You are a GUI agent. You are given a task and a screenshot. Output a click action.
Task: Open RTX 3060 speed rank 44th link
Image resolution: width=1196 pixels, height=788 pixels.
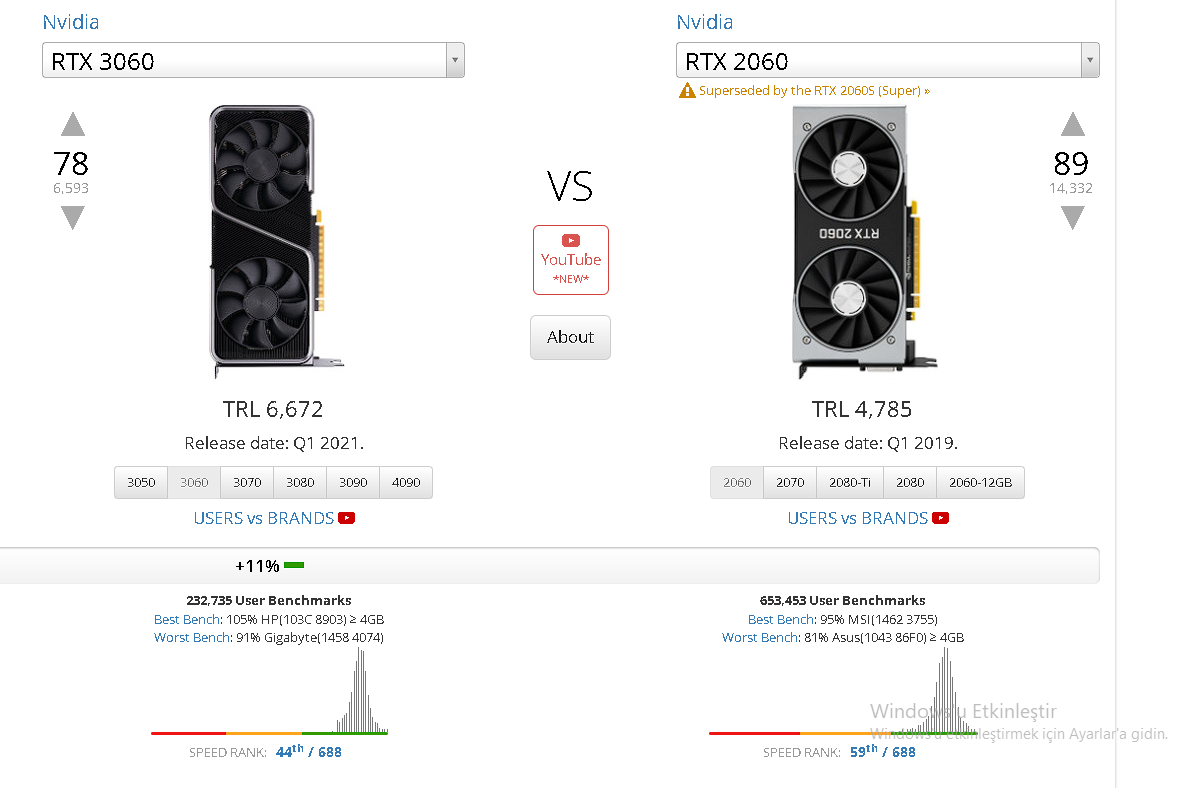(x=289, y=752)
